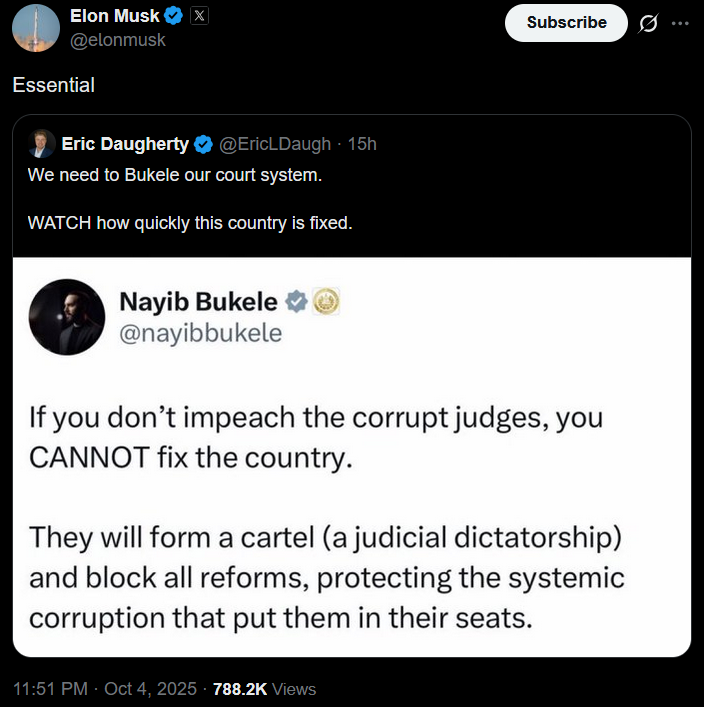
Task: Click the 788.2K Views count
Action: (264, 689)
